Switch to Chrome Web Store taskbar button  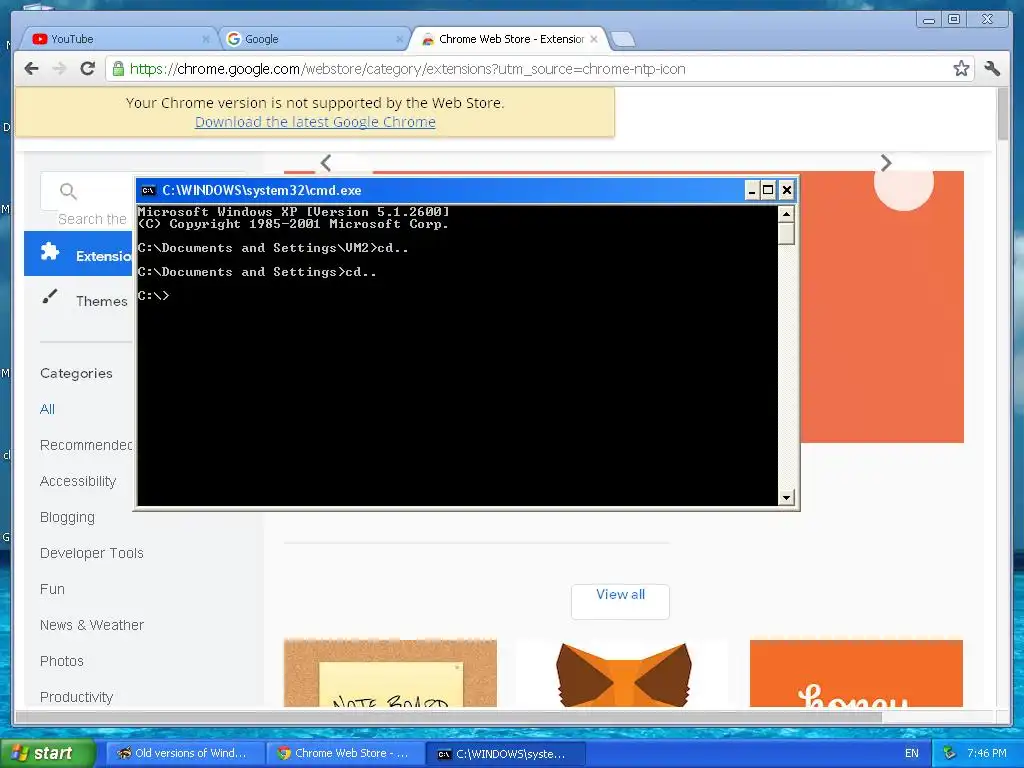(346, 754)
